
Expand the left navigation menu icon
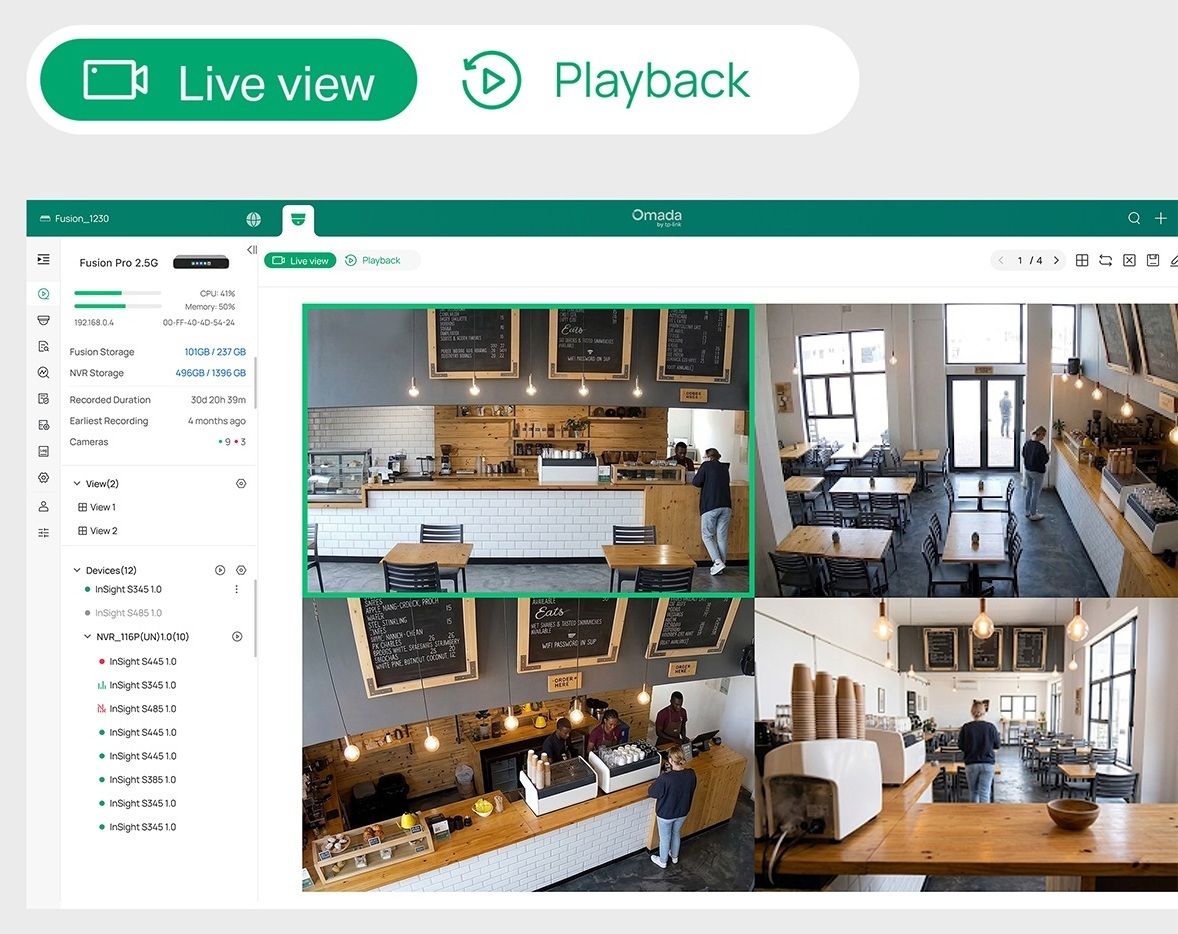point(44,259)
